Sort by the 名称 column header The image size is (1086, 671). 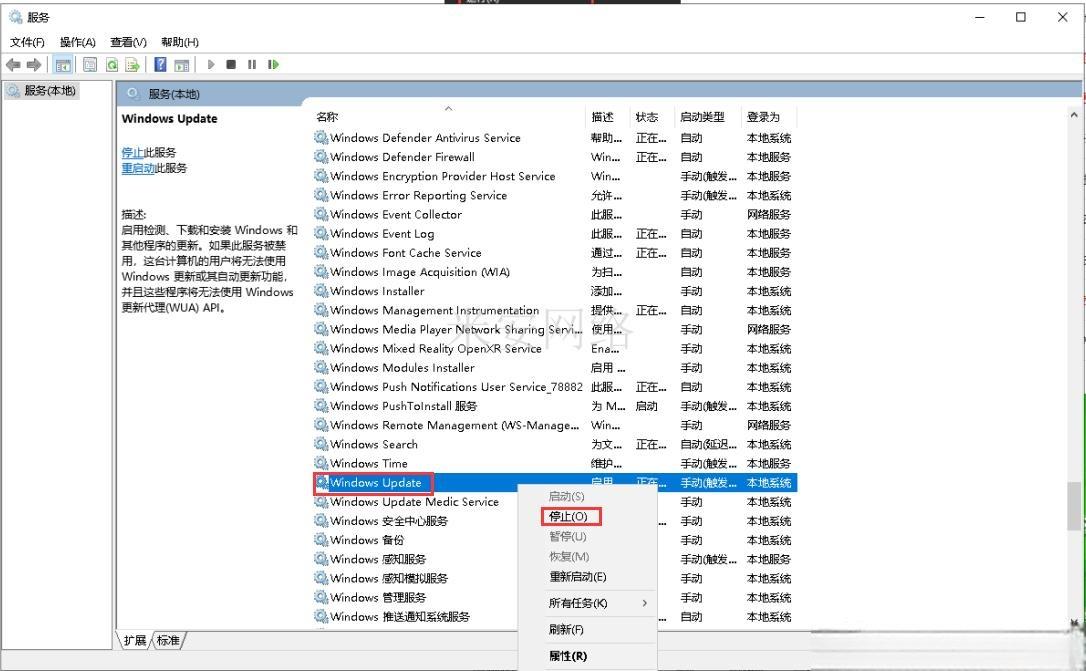(x=449, y=117)
